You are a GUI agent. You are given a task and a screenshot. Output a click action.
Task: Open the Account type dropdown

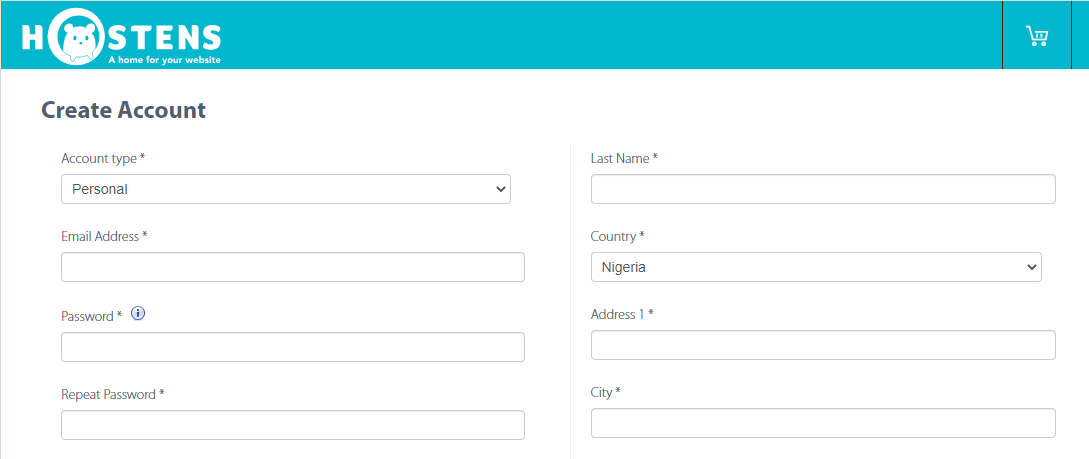(285, 189)
